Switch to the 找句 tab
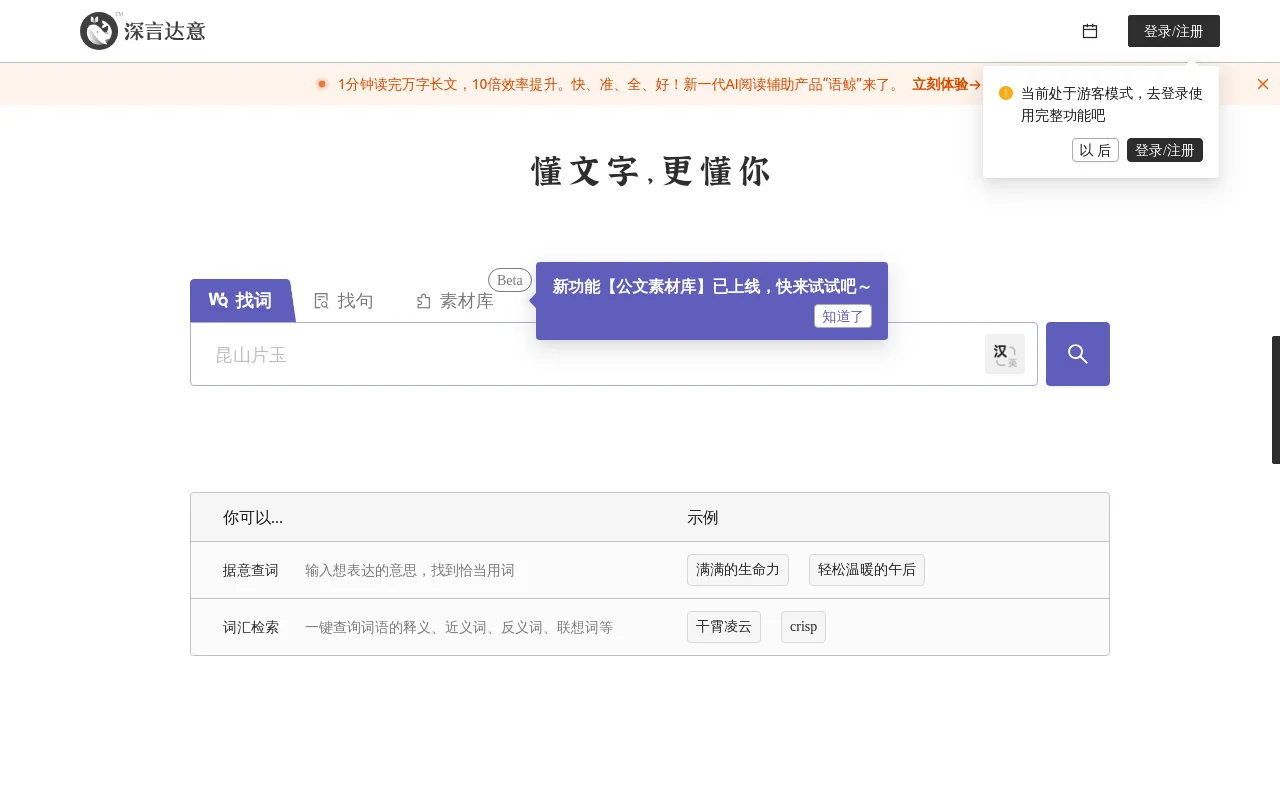The height and width of the screenshot is (800, 1280). (355, 300)
